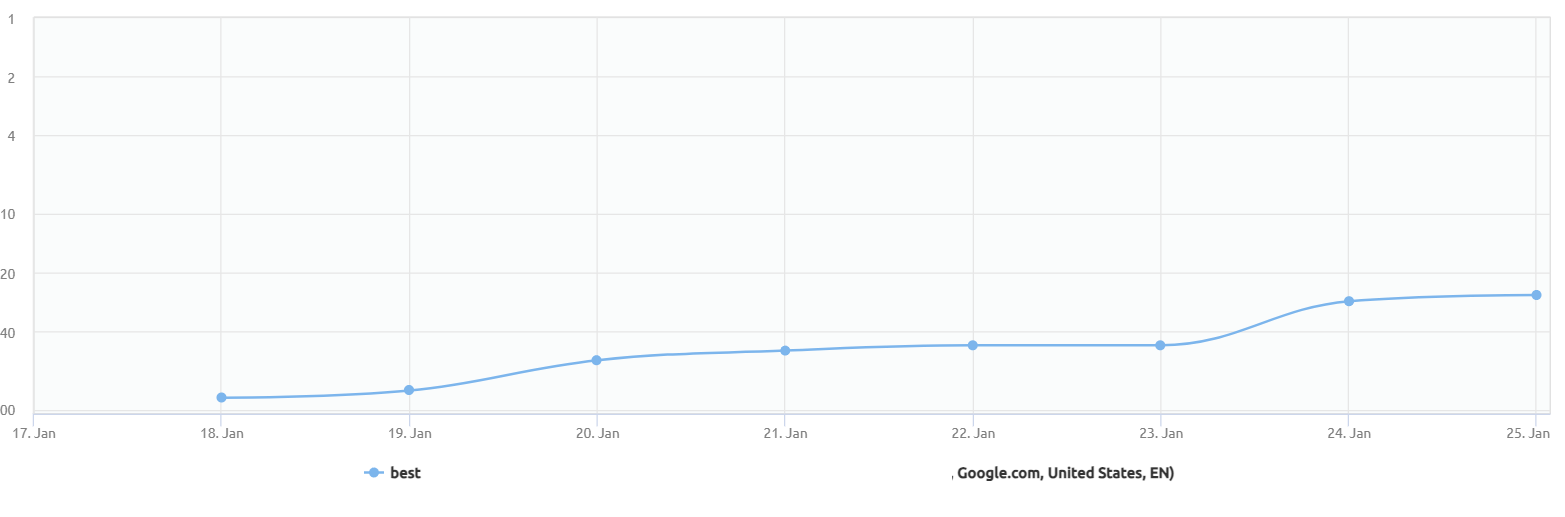
Task: Click the 21 Jan point on the chart
Action: (x=785, y=351)
